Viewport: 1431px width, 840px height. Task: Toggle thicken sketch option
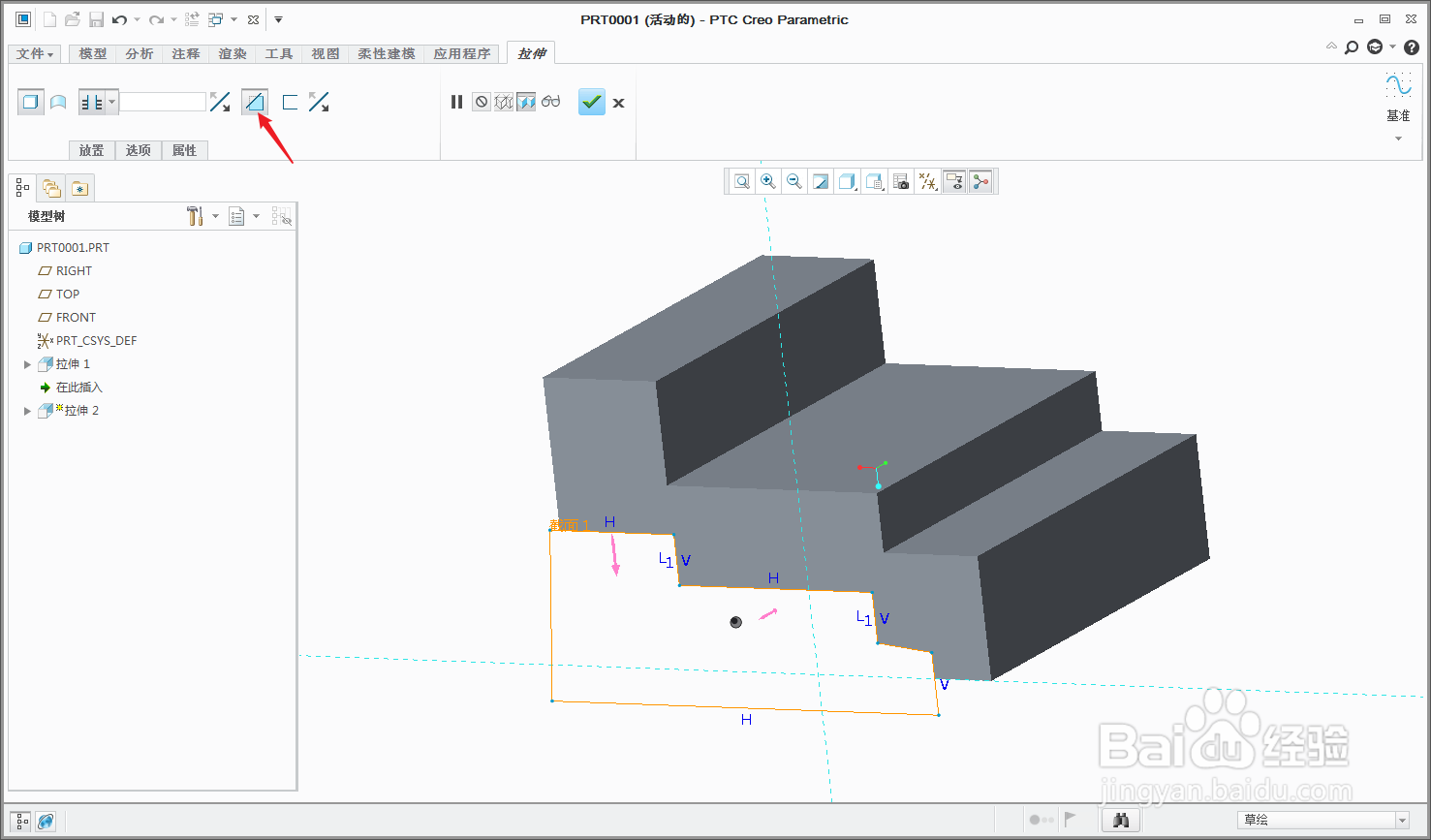(x=289, y=102)
